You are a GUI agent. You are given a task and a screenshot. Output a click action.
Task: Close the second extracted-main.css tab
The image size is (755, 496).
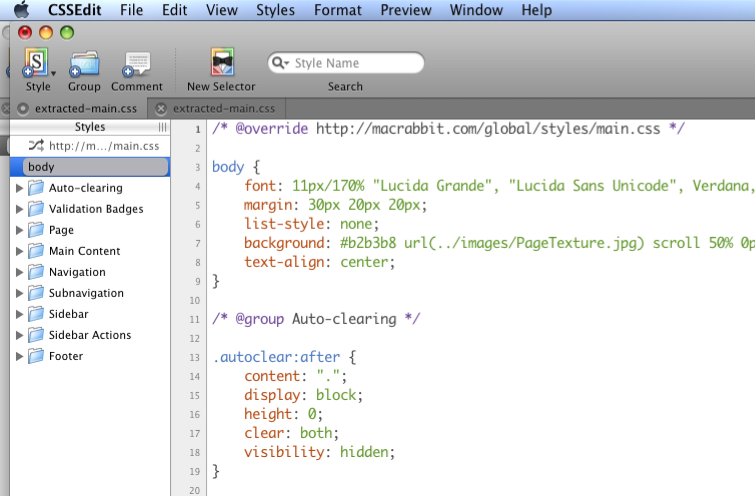[x=161, y=108]
